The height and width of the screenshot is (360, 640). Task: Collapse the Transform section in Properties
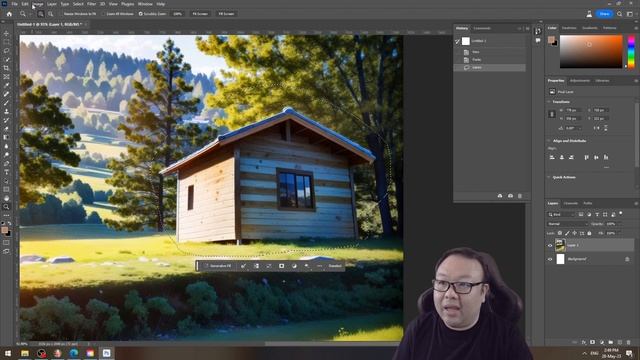click(x=549, y=102)
